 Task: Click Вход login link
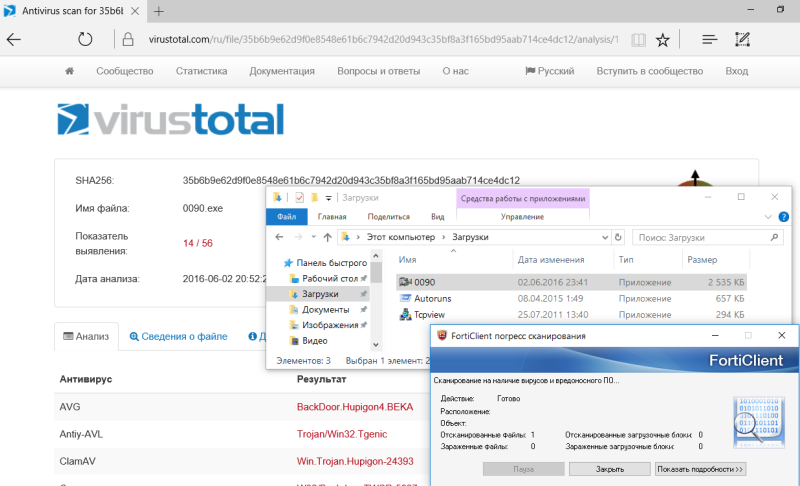pyautogui.click(x=737, y=71)
